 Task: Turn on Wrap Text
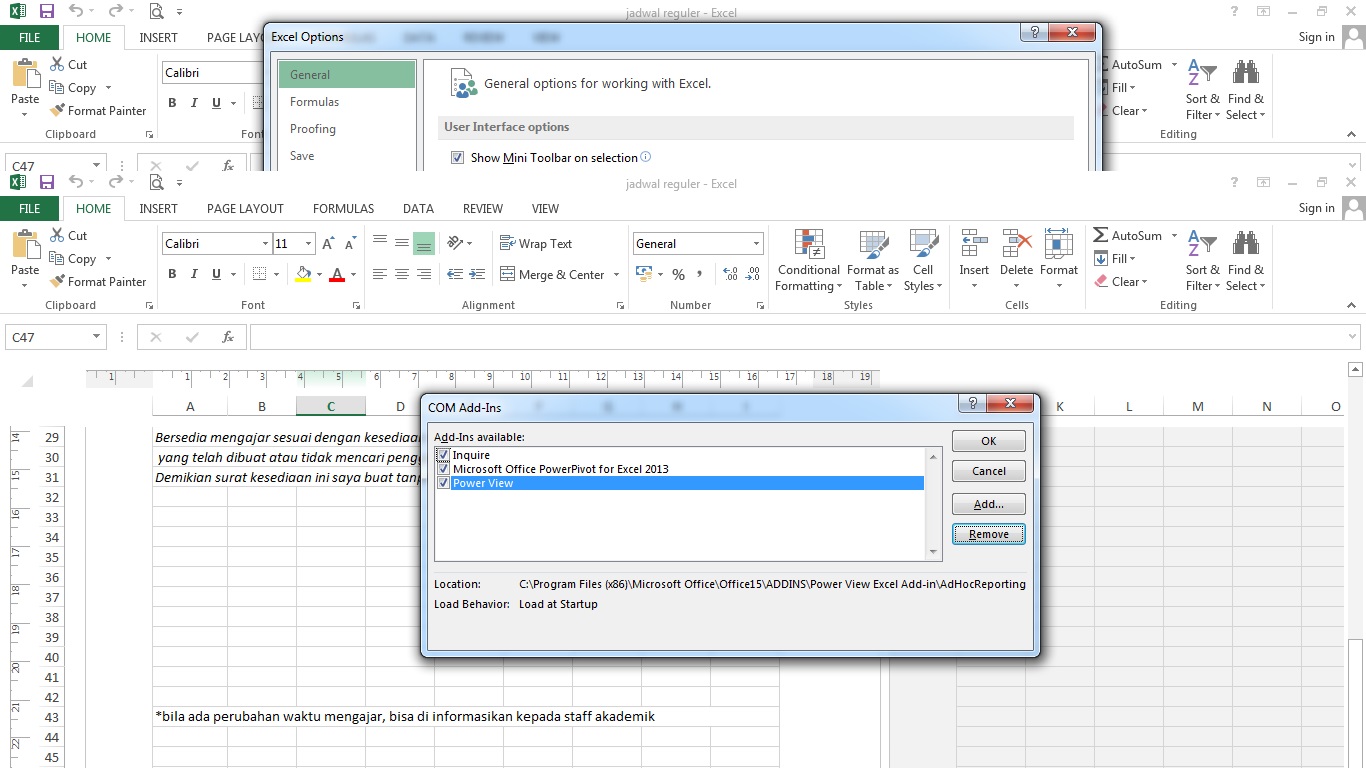click(x=535, y=243)
